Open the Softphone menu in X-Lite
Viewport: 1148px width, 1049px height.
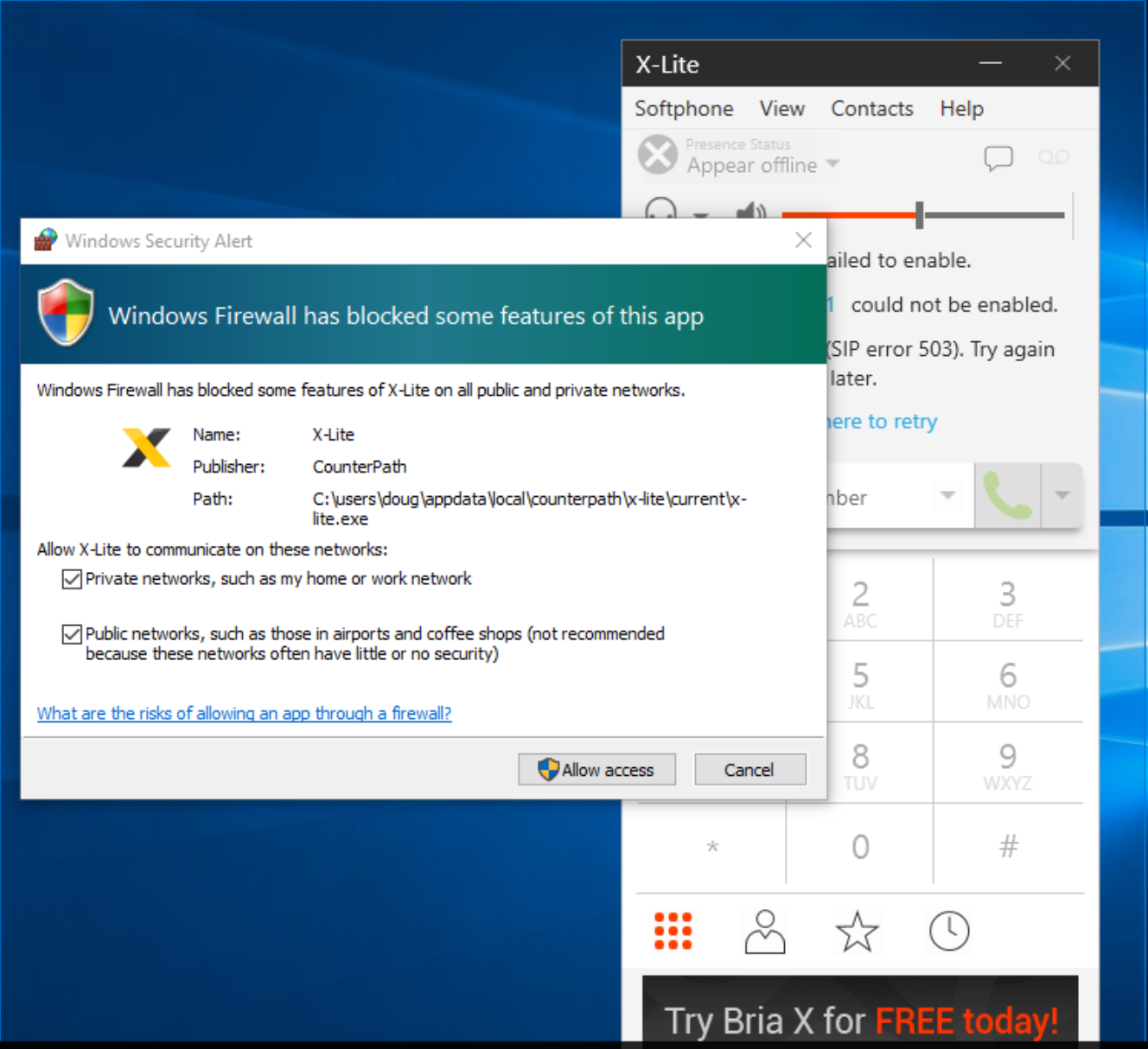pyautogui.click(x=684, y=108)
